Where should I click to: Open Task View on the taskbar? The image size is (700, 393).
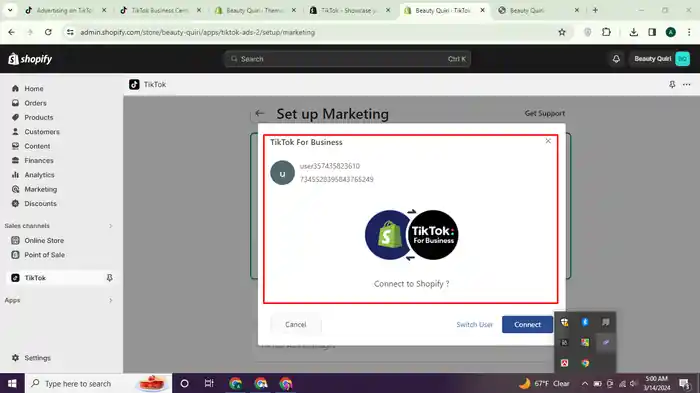pyautogui.click(x=209, y=384)
